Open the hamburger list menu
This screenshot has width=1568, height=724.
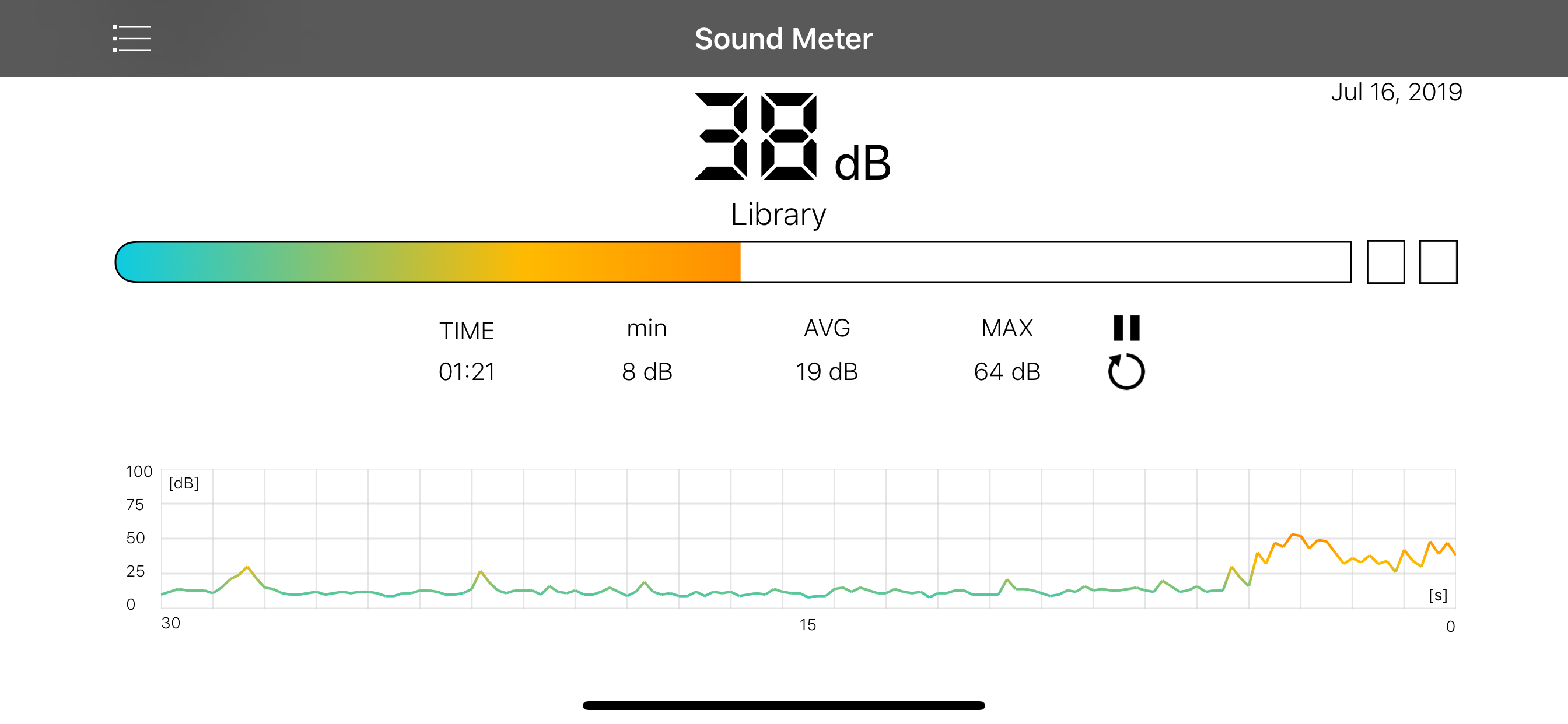click(x=131, y=38)
